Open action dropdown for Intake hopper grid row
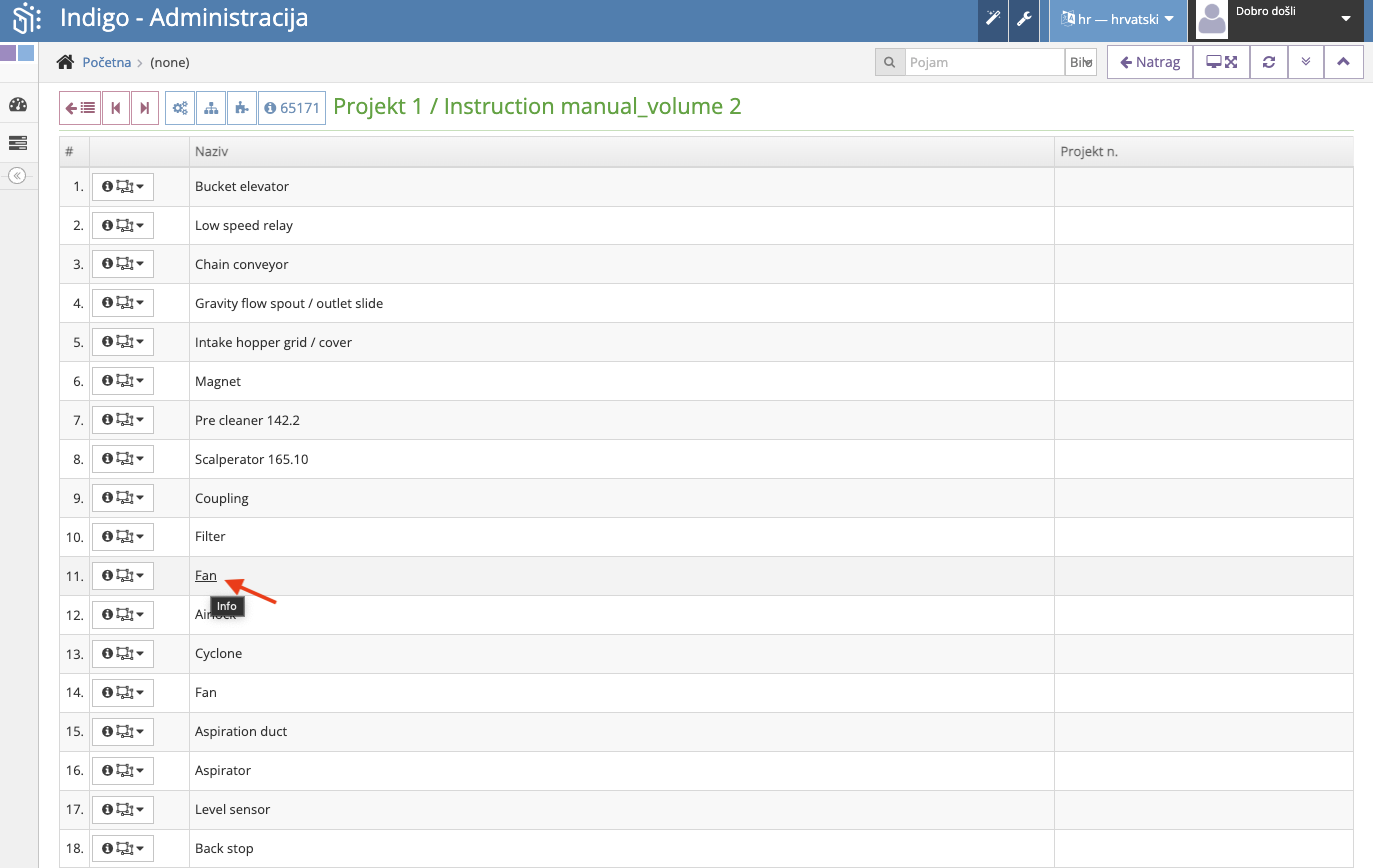Viewport: 1373px width, 868px height. coord(123,342)
